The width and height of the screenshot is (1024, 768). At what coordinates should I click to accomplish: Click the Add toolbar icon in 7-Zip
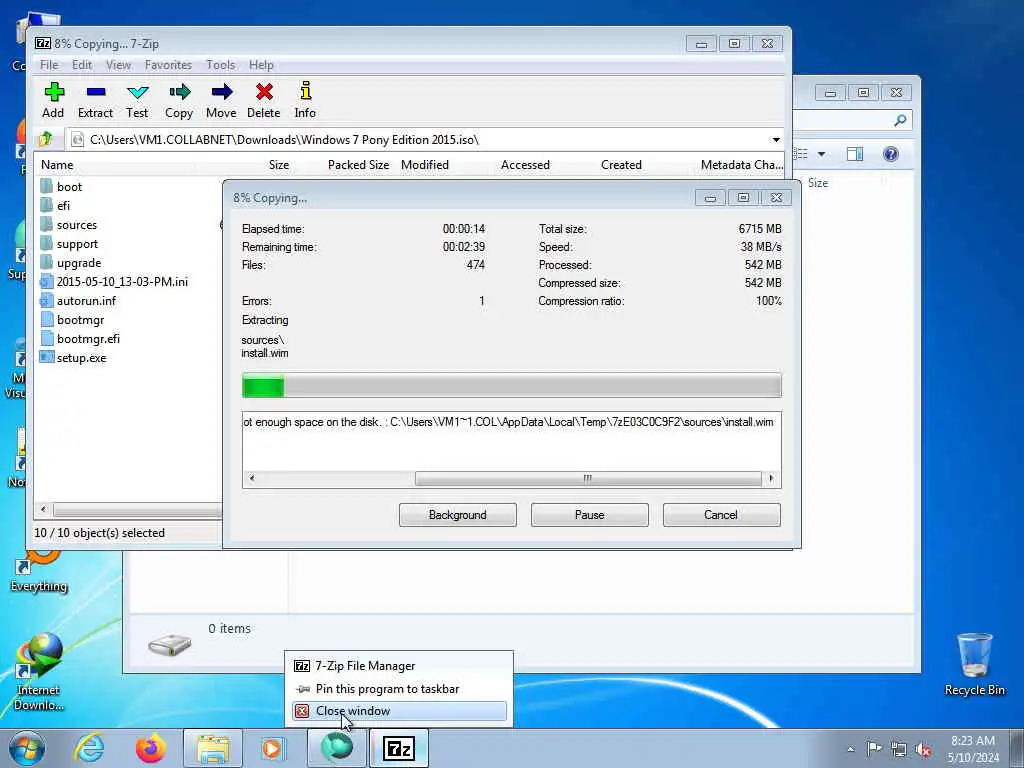click(54, 100)
